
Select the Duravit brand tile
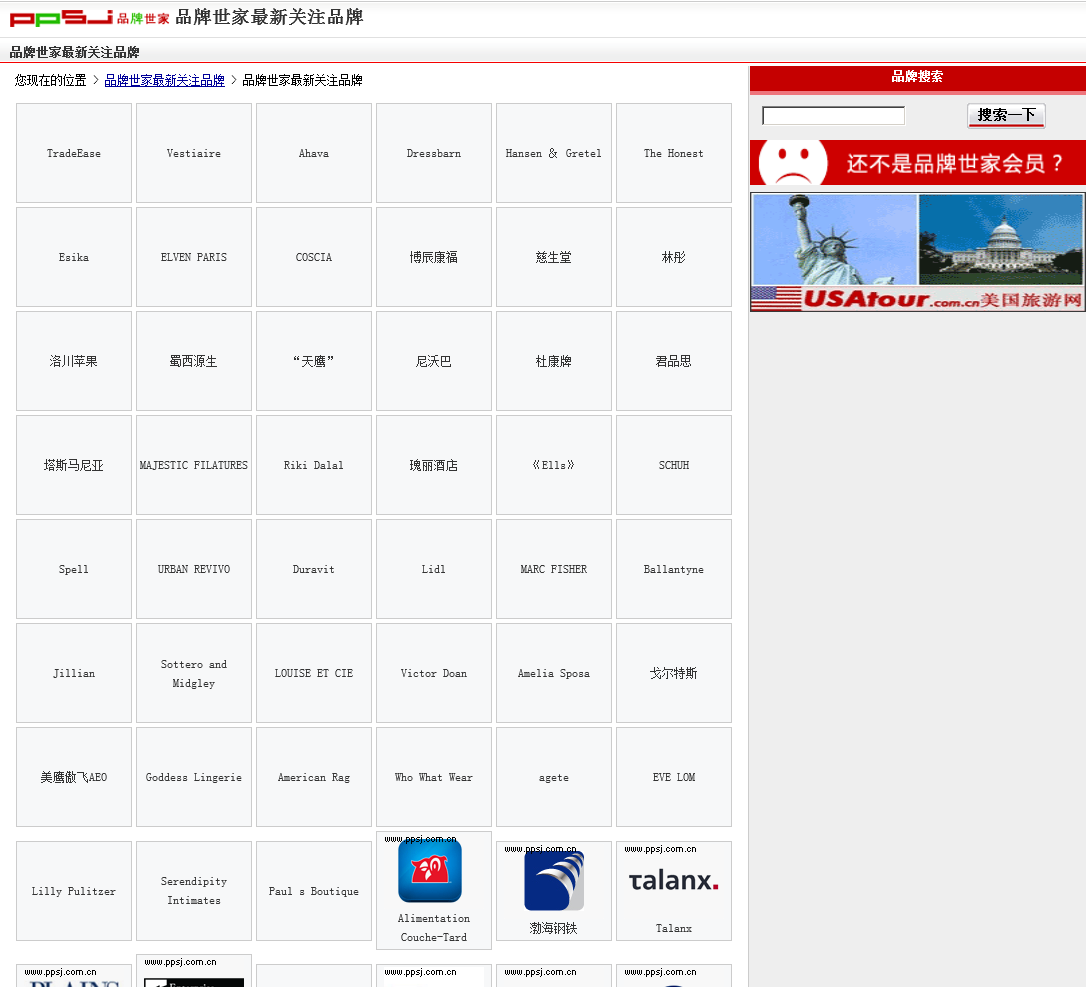pyautogui.click(x=314, y=569)
